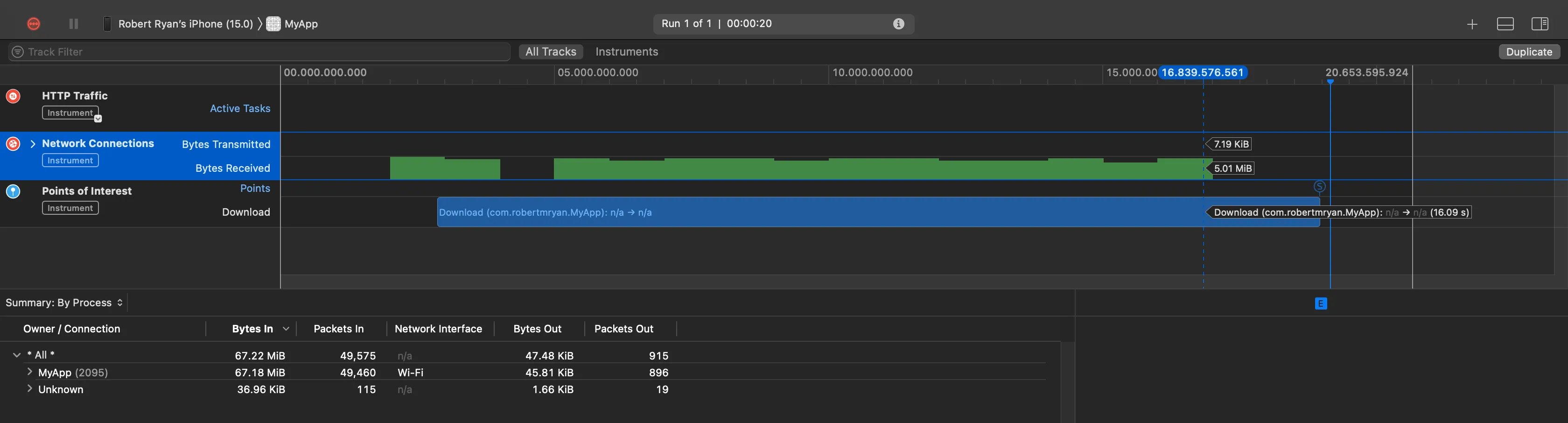
Task: Expand the Network Connections track
Action: (33, 144)
